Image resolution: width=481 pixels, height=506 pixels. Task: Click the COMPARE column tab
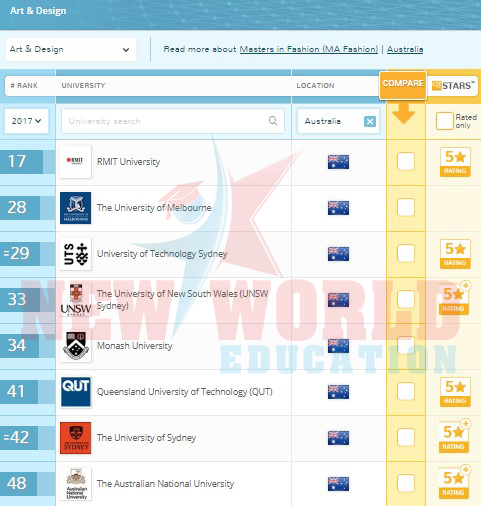pyautogui.click(x=403, y=85)
